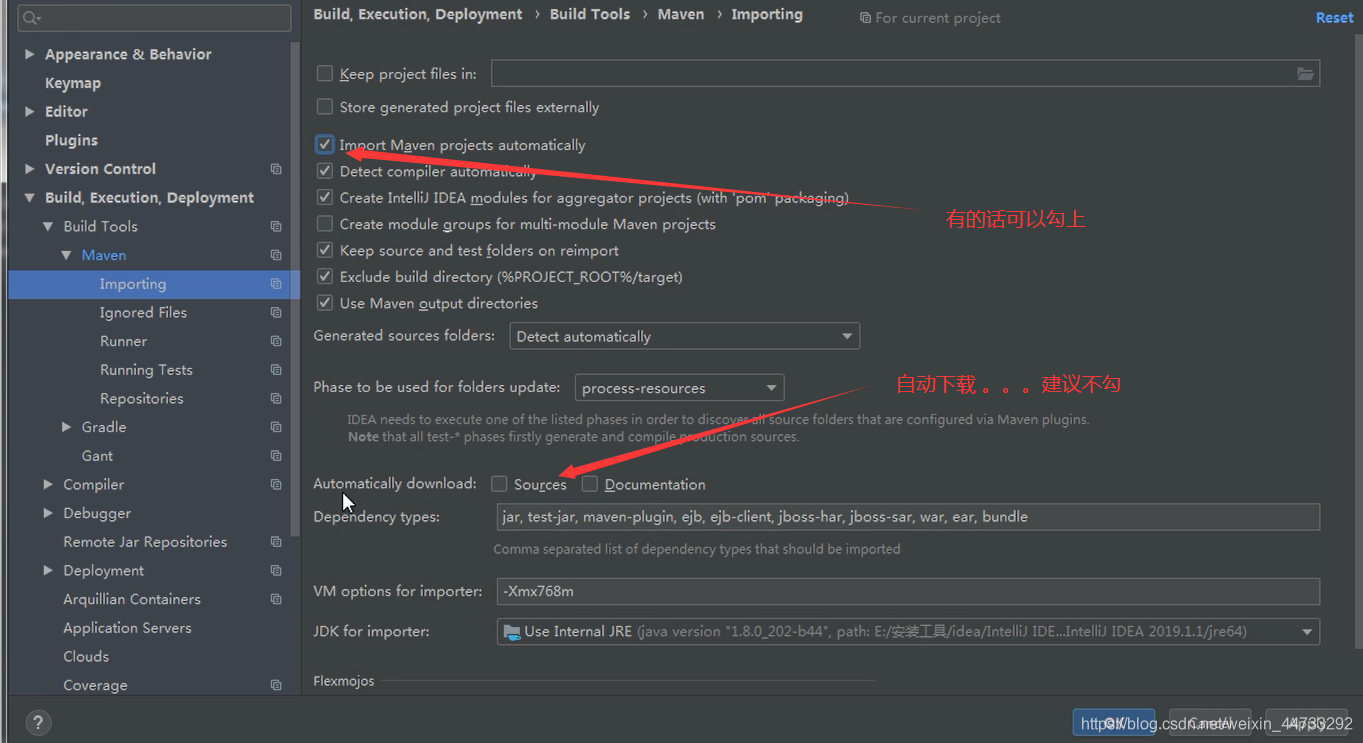1363x743 pixels.
Task: Click the project-level icon beside Remote Jar Repositories
Action: point(276,542)
